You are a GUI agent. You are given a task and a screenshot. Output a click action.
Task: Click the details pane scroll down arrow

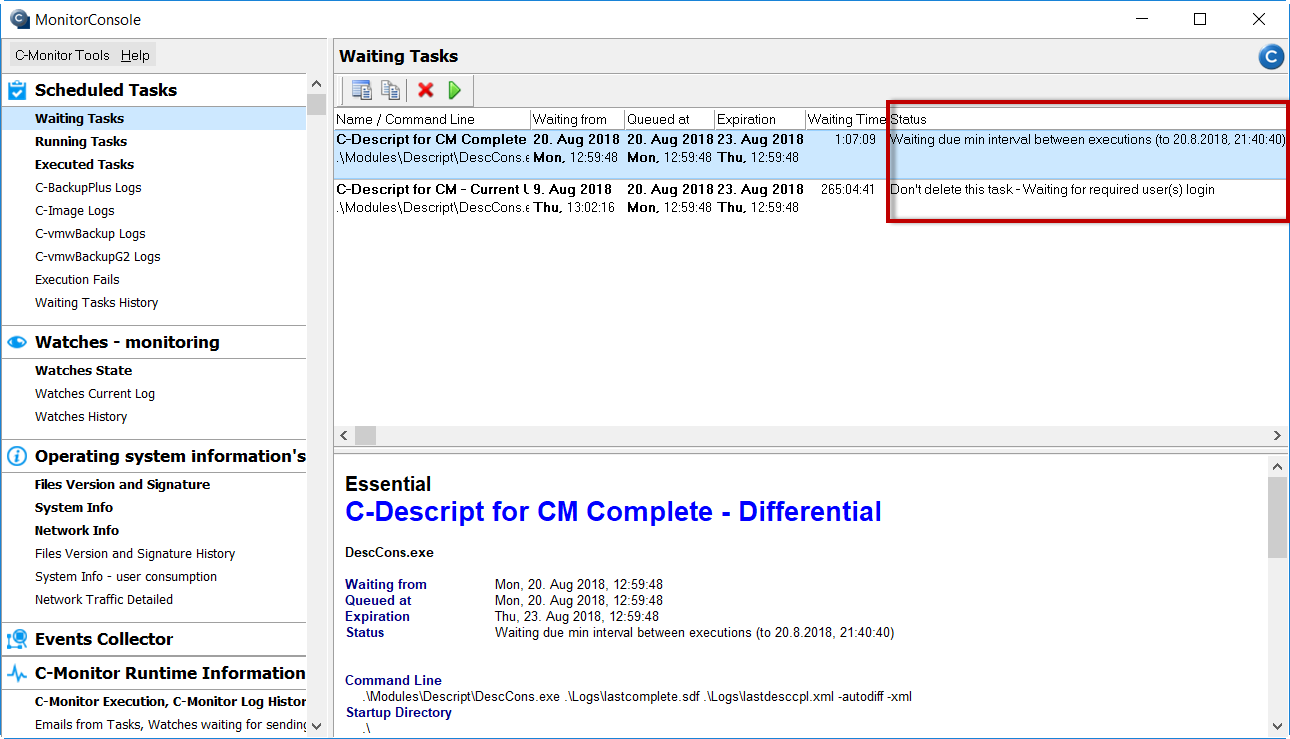click(1277, 726)
